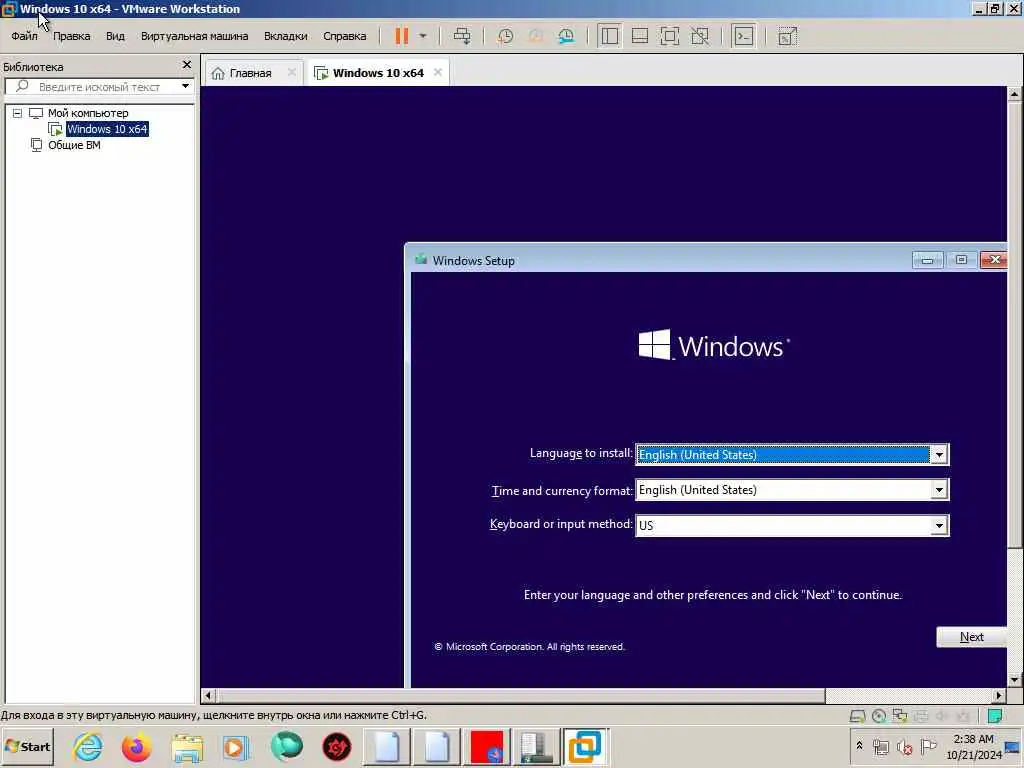Click the hard disk device status icon
Image resolution: width=1024 pixels, height=768 pixels.
[x=857, y=716]
